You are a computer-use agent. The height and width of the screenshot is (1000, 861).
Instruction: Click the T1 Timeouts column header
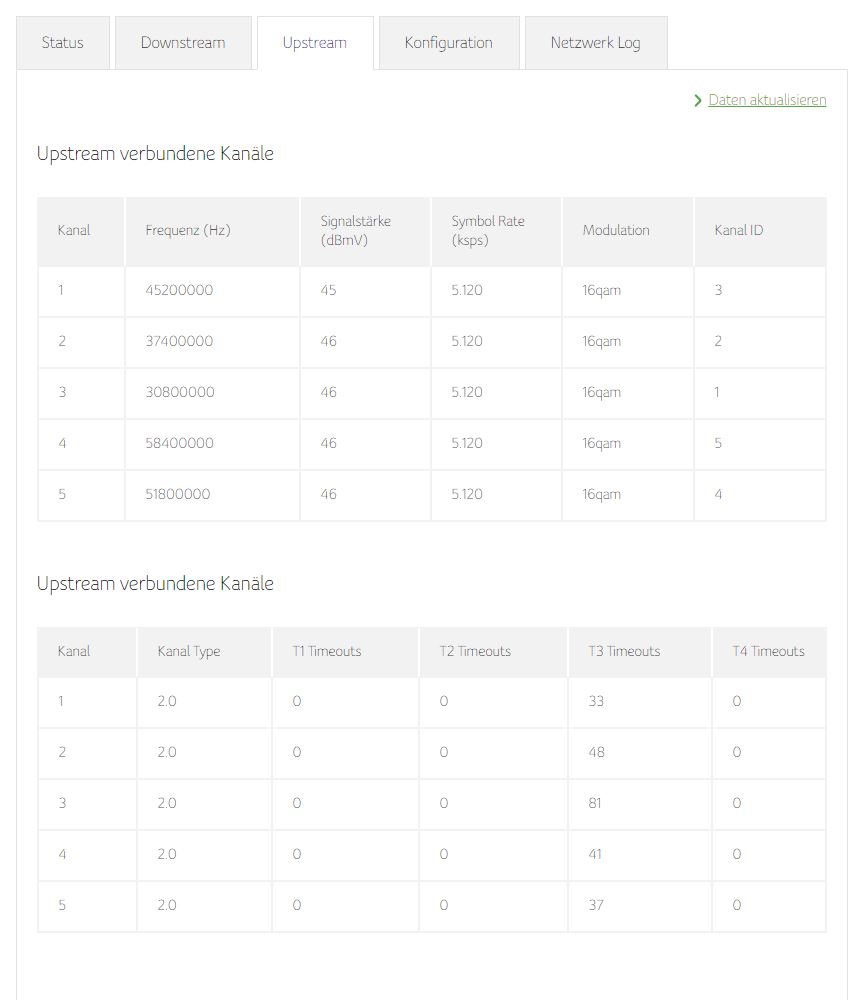[327, 651]
